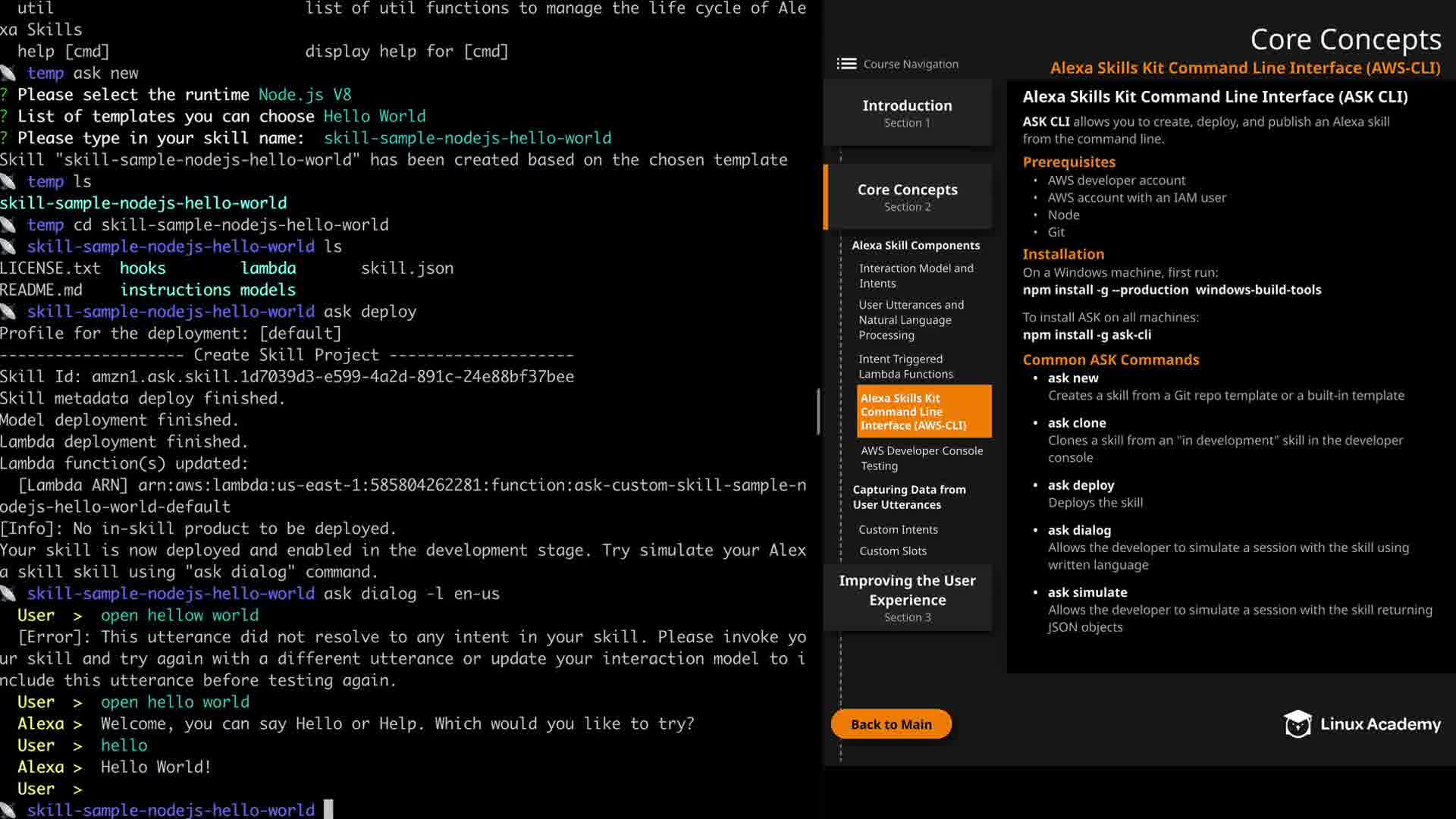This screenshot has width=1456, height=819.
Task: Click the terminal scrollbar handle
Action: click(x=818, y=411)
